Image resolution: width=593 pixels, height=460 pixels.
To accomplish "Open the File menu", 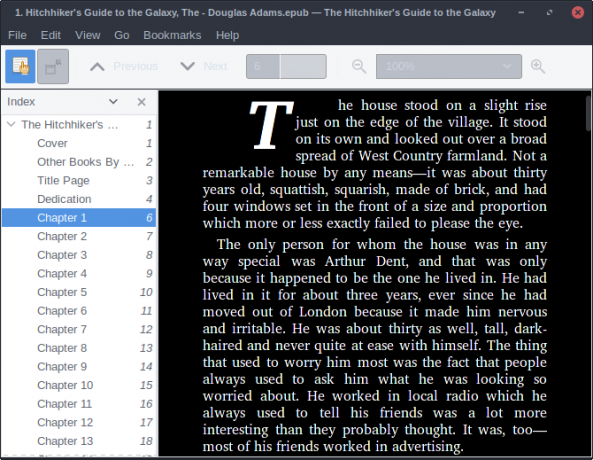I will (x=17, y=35).
